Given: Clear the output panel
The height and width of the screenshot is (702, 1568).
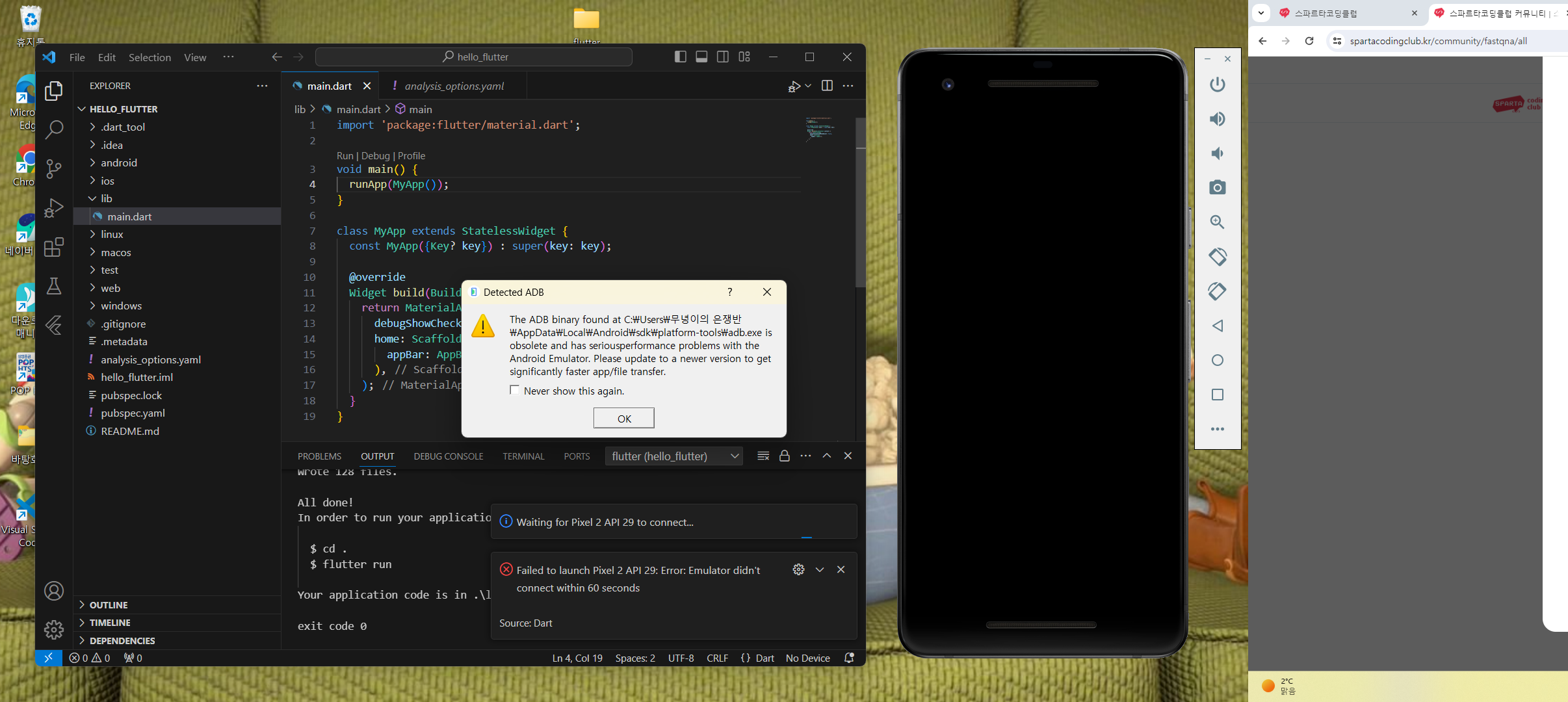Looking at the screenshot, I should pos(763,456).
